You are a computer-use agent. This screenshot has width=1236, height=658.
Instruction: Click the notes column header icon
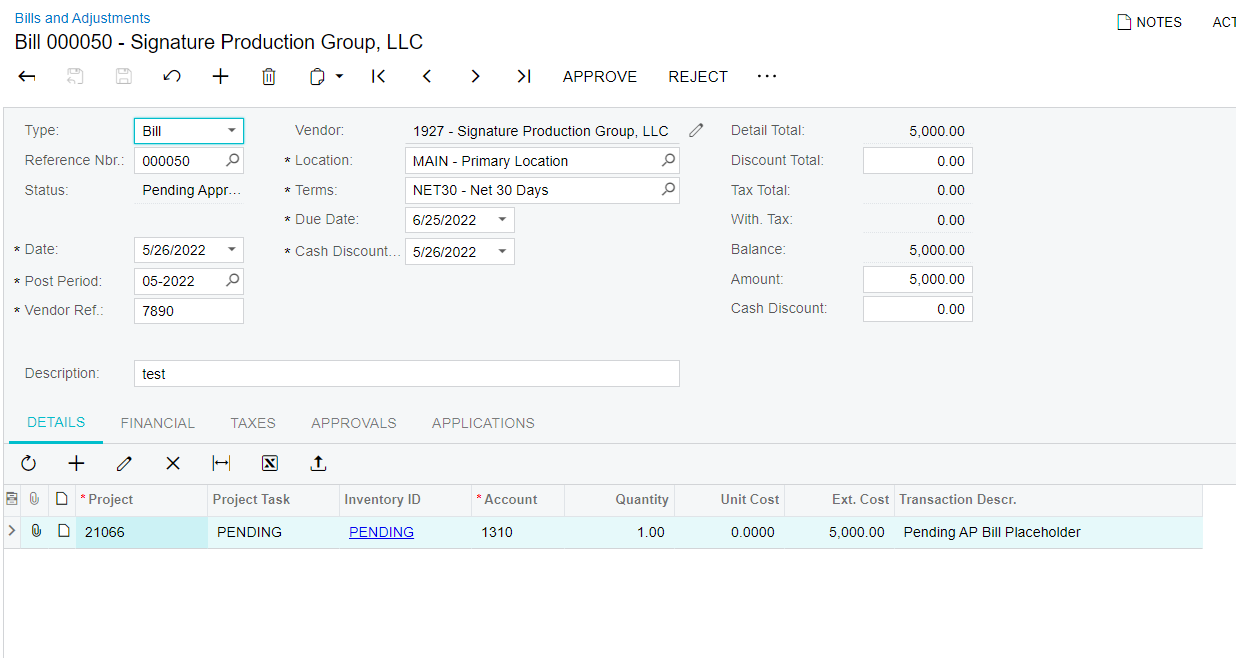click(62, 499)
